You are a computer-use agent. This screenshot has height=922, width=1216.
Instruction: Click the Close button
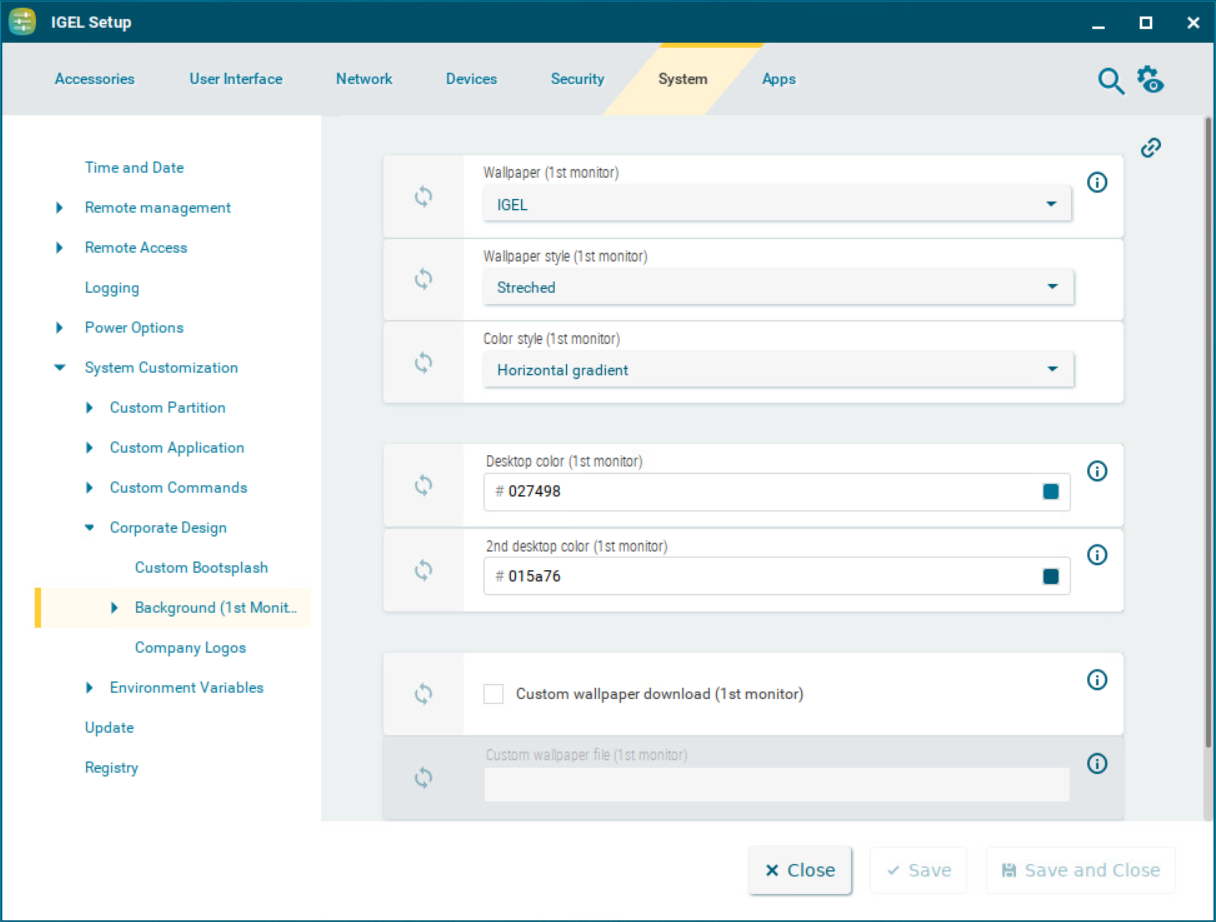point(799,870)
